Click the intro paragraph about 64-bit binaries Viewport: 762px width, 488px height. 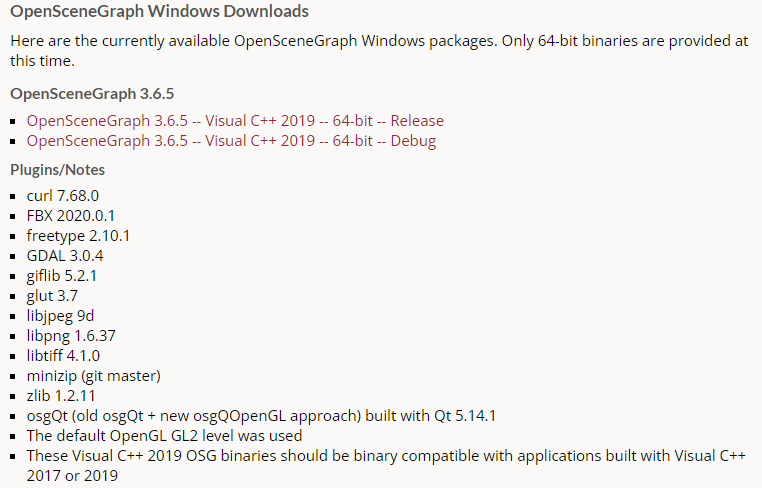coord(378,50)
